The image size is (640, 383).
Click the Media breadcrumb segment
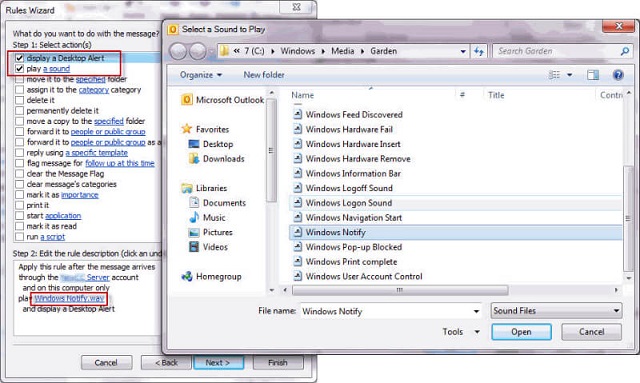click(342, 51)
